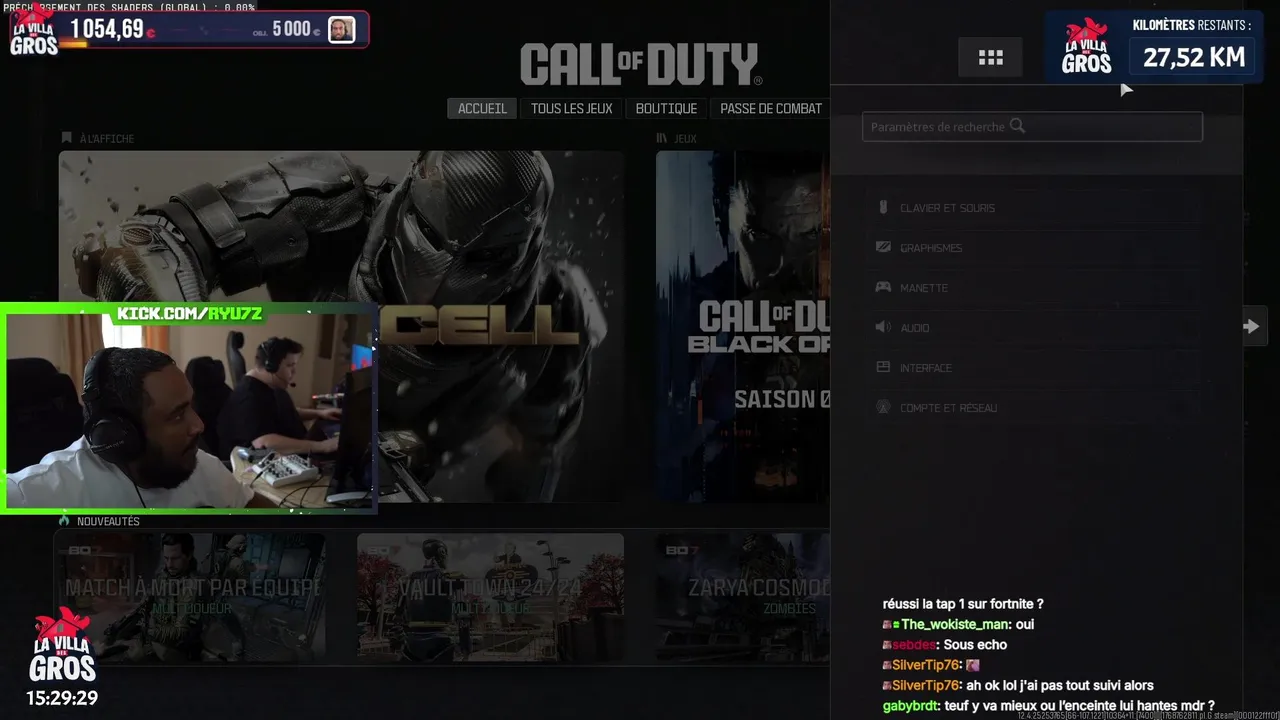The width and height of the screenshot is (1280, 720).
Task: Click the Manette gamepad icon
Action: click(x=883, y=287)
